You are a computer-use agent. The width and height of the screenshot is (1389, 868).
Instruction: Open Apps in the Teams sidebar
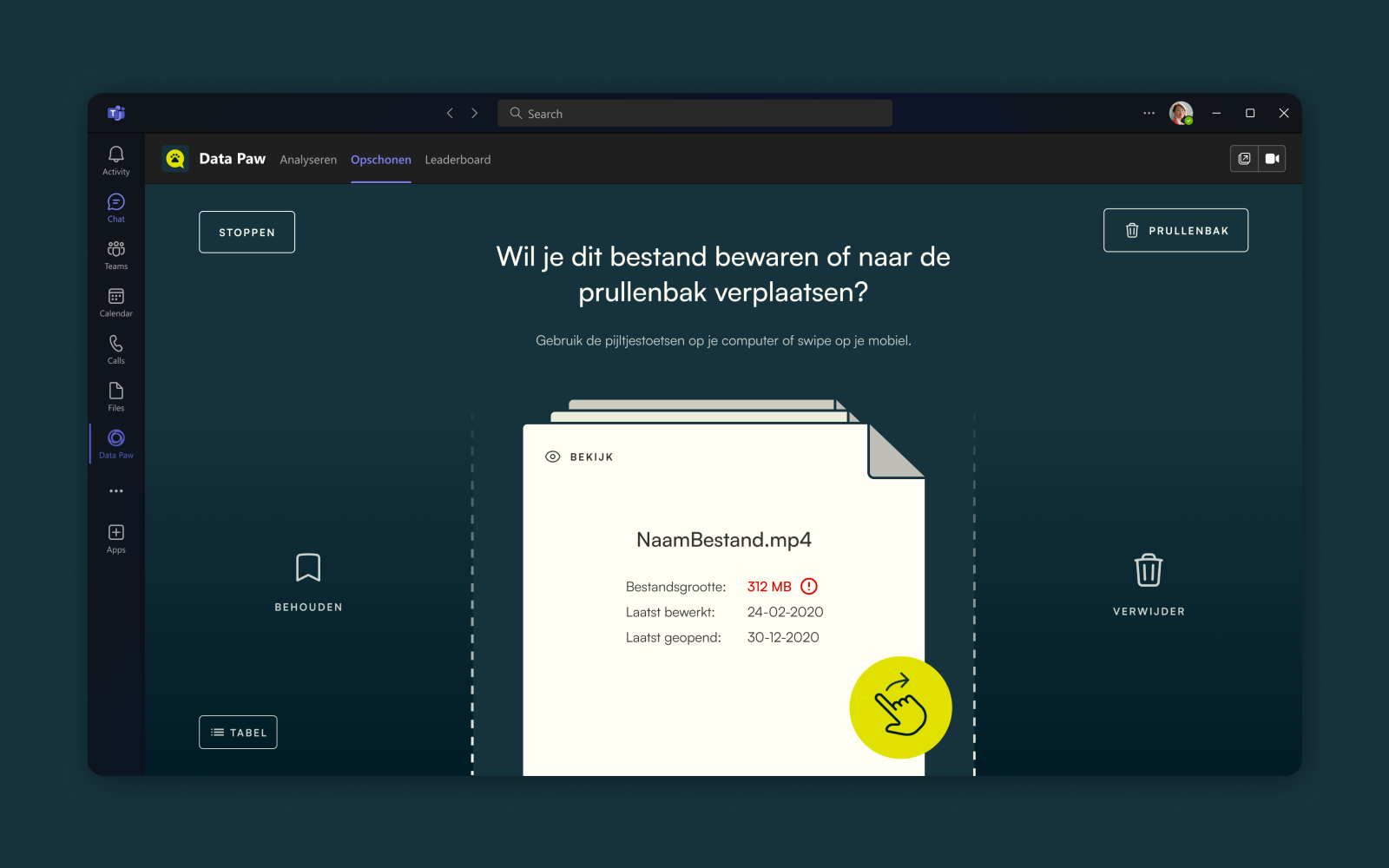click(115, 536)
